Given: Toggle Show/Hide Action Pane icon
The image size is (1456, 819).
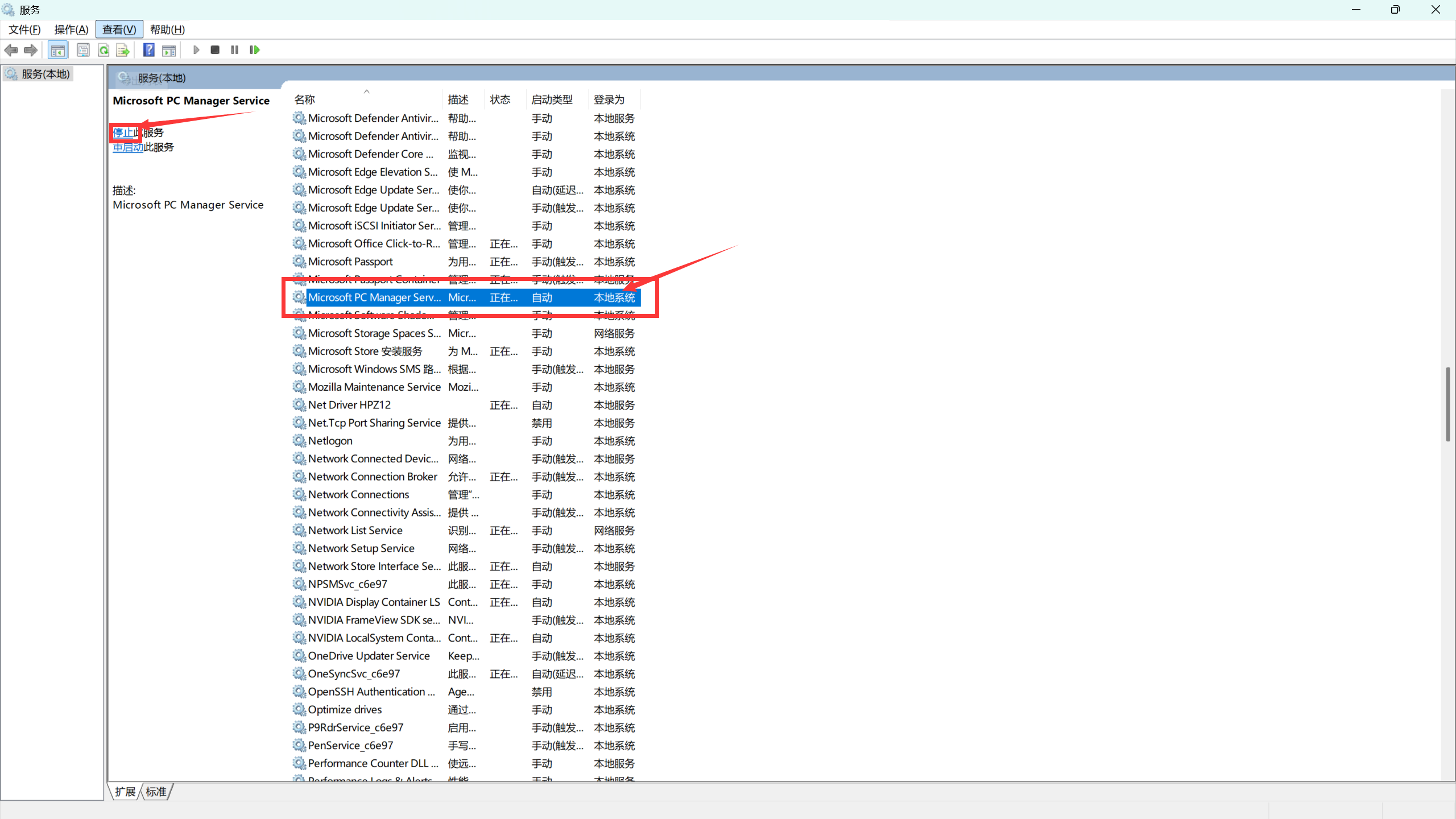Looking at the screenshot, I should point(169,50).
